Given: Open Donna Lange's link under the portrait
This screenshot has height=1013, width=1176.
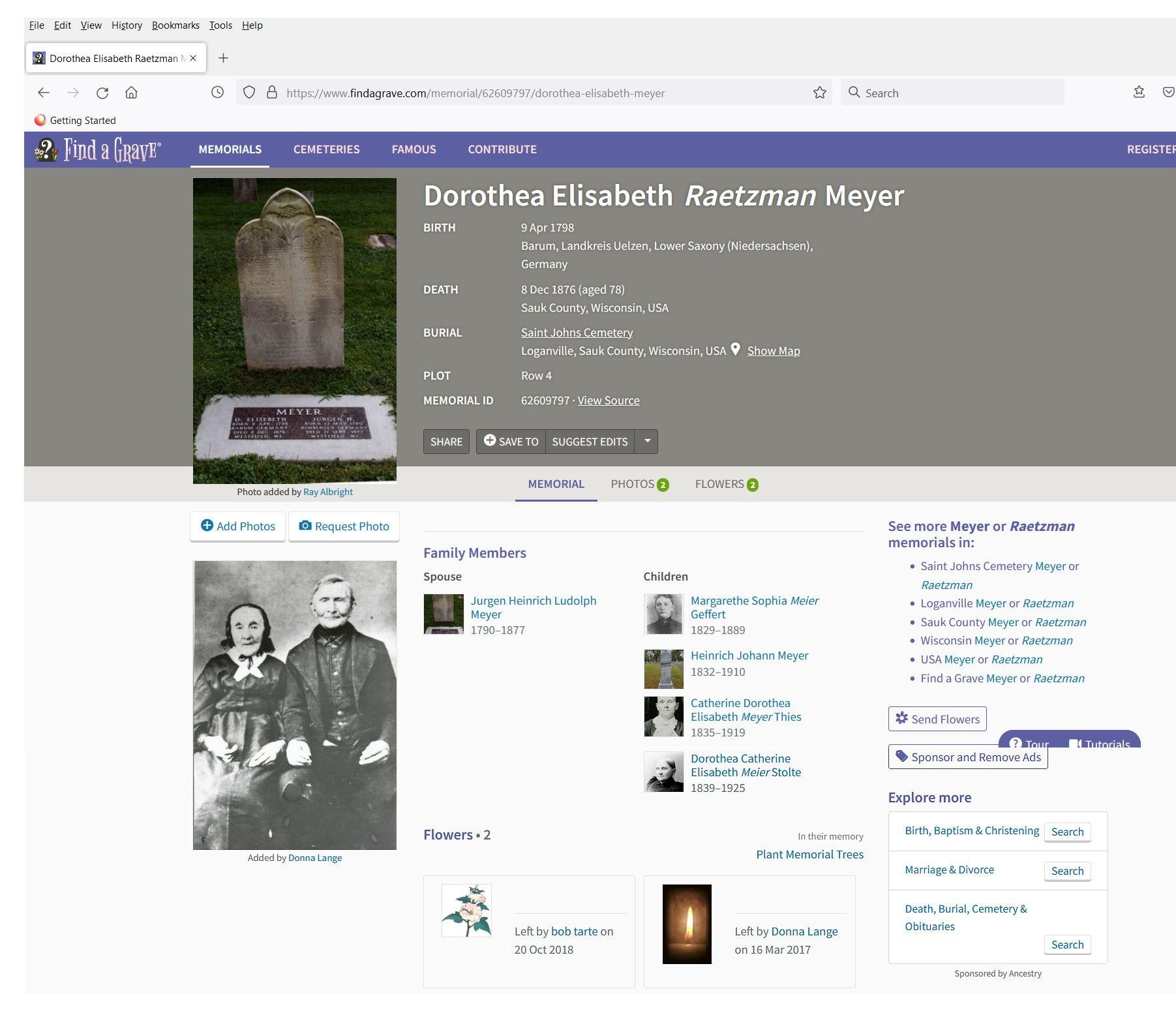Looking at the screenshot, I should 315,858.
